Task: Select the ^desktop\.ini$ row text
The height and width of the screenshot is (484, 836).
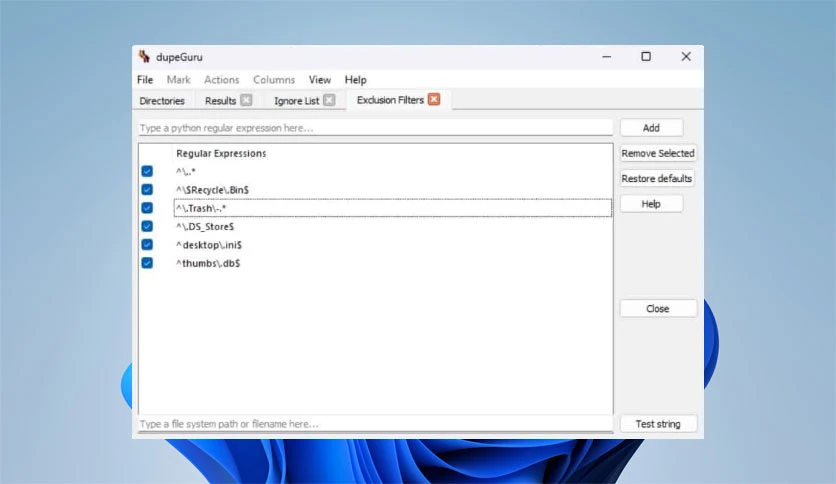Action: point(209,245)
